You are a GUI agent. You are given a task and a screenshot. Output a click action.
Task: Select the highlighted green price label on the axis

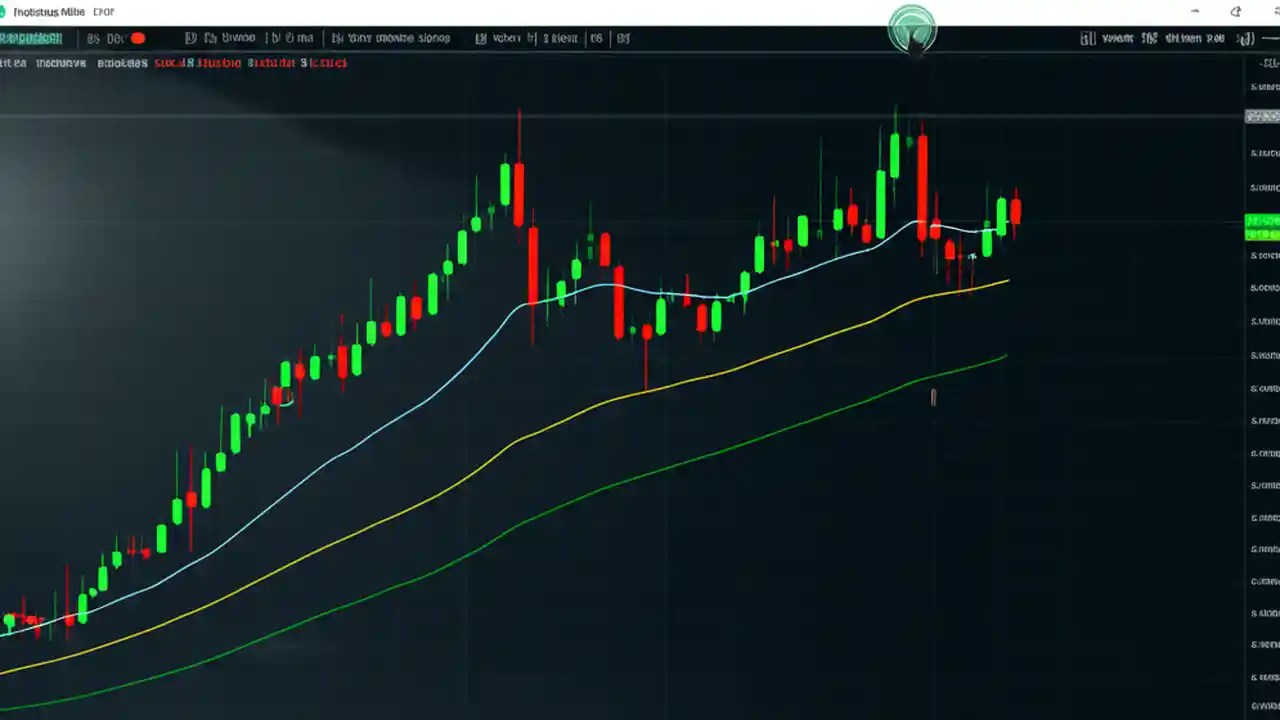[1262, 227]
